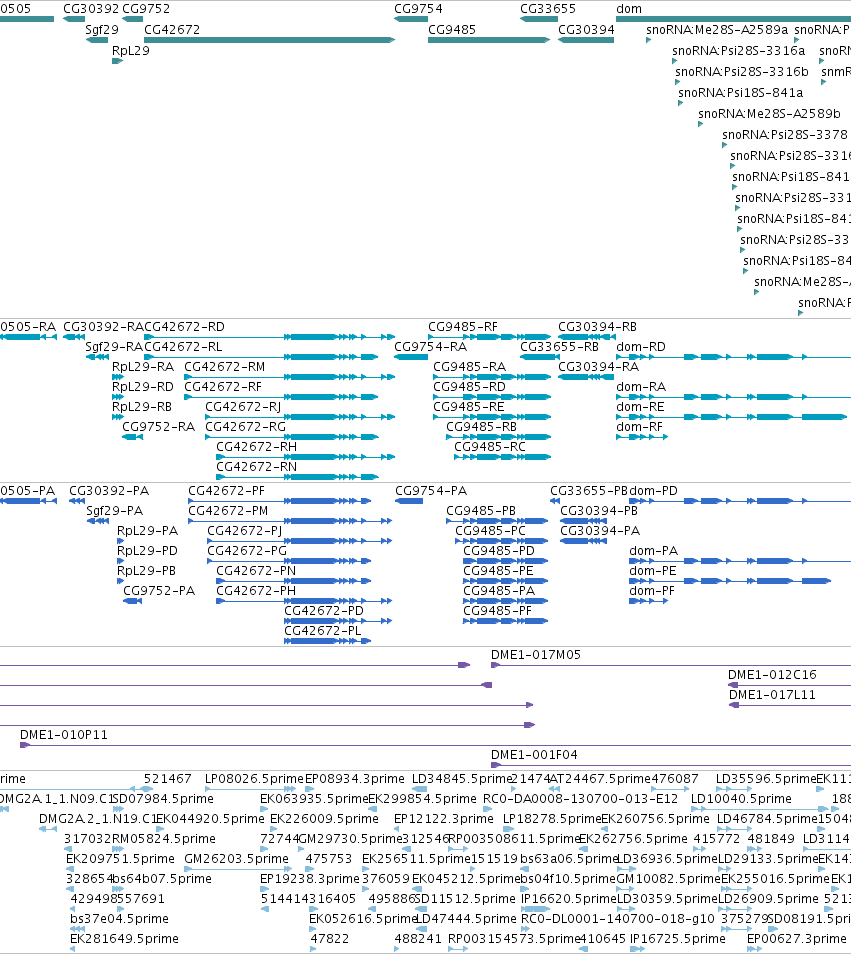Click the CG9754 gene label
This screenshot has width=851, height=954.
click(x=419, y=9)
